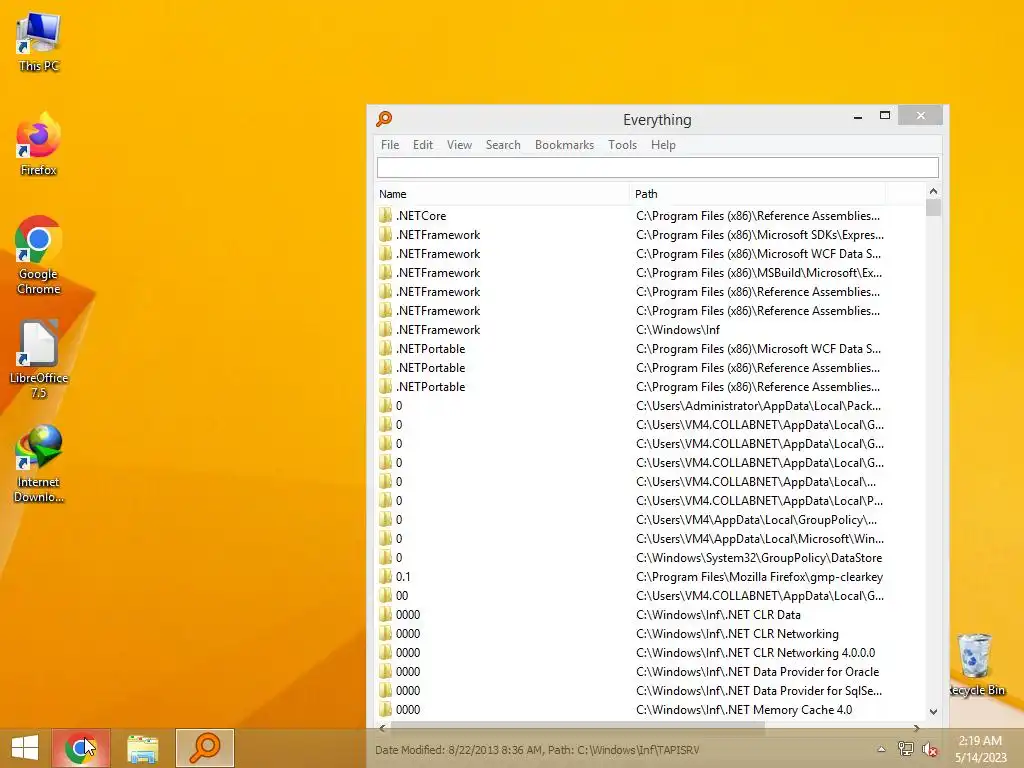Sort results by the Name column header
Image resolution: width=1024 pixels, height=768 pixels.
point(502,194)
